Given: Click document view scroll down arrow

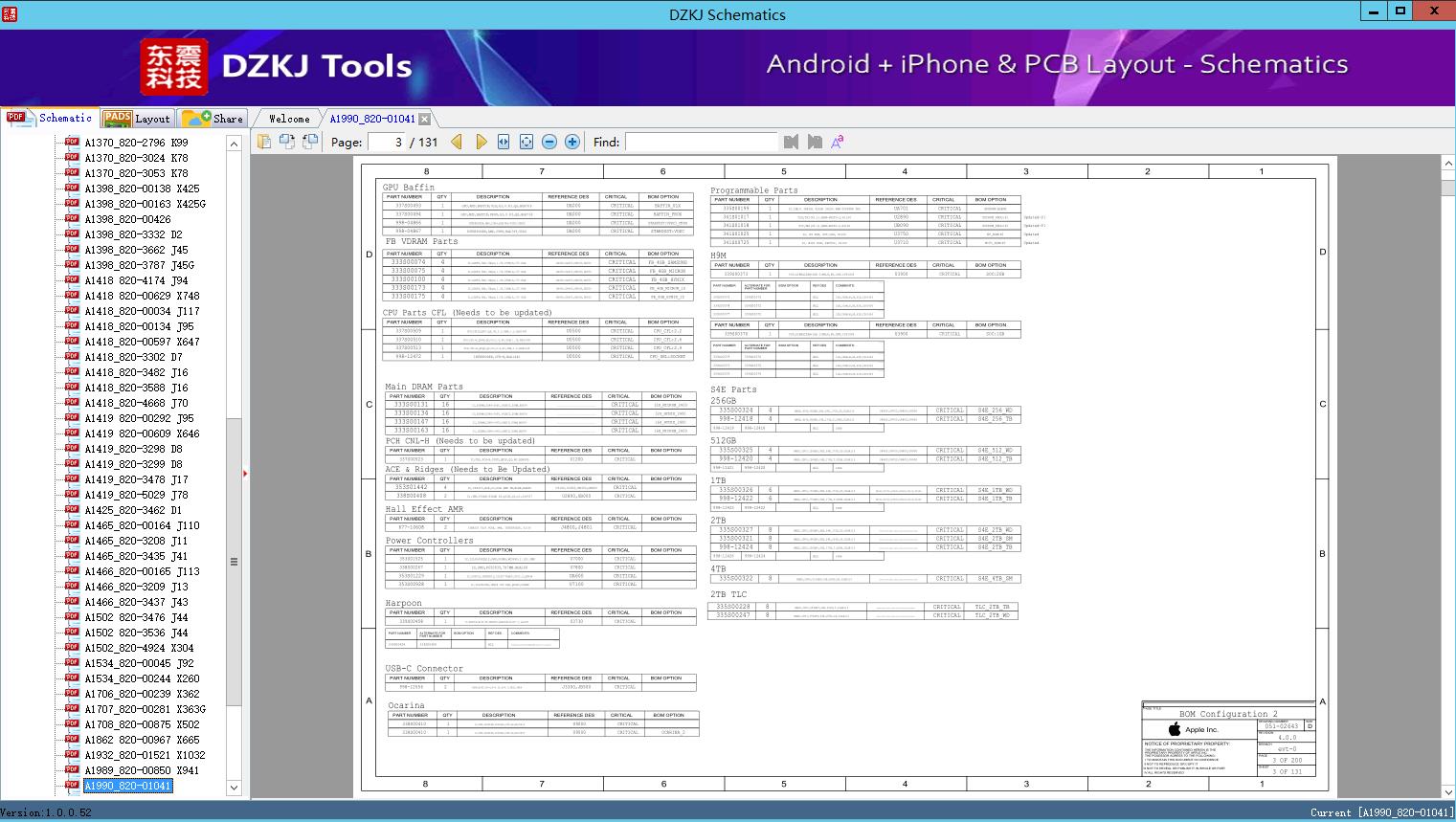Looking at the screenshot, I should pos(1447,791).
